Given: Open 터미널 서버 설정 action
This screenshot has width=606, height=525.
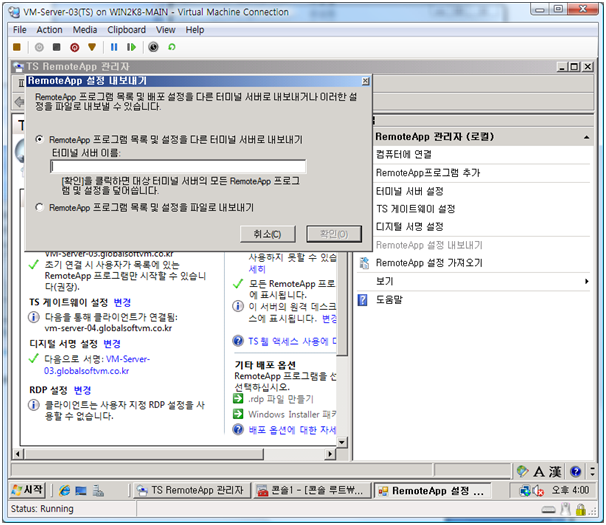Looking at the screenshot, I should [x=409, y=191].
